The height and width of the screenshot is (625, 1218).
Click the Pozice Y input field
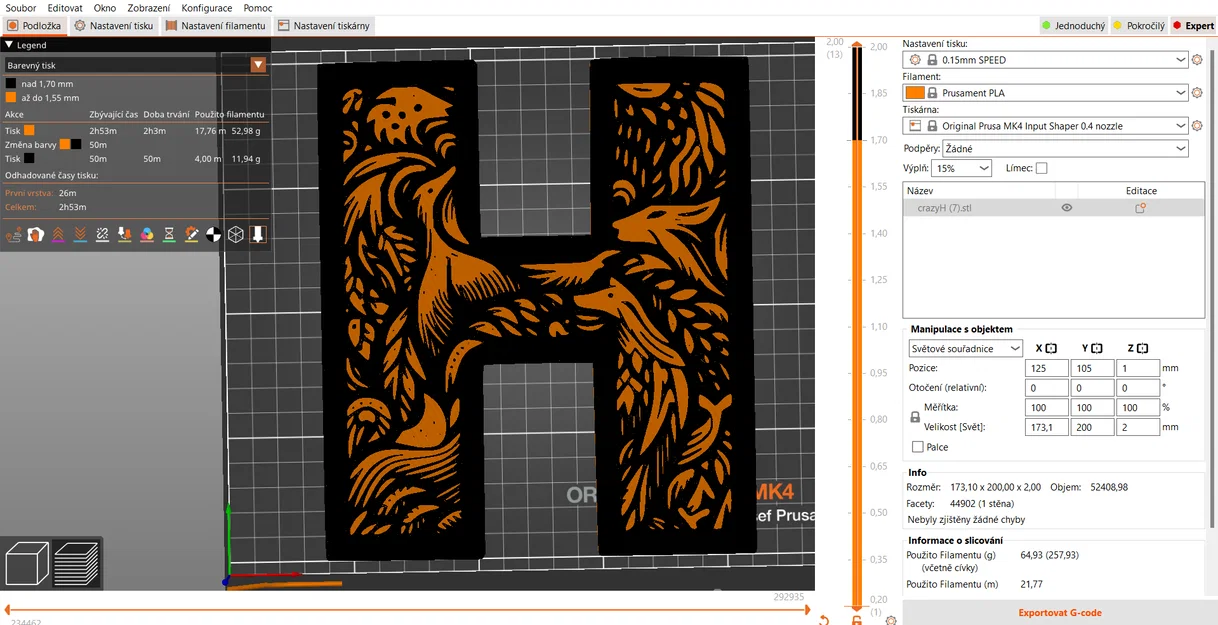[x=1092, y=368]
